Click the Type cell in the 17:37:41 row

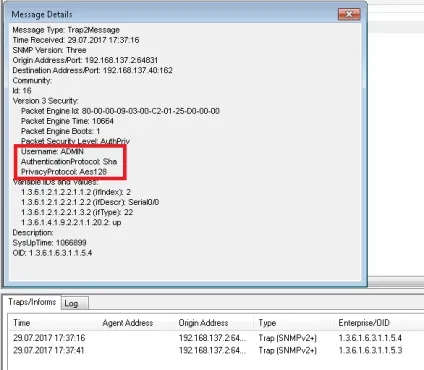[287, 351]
